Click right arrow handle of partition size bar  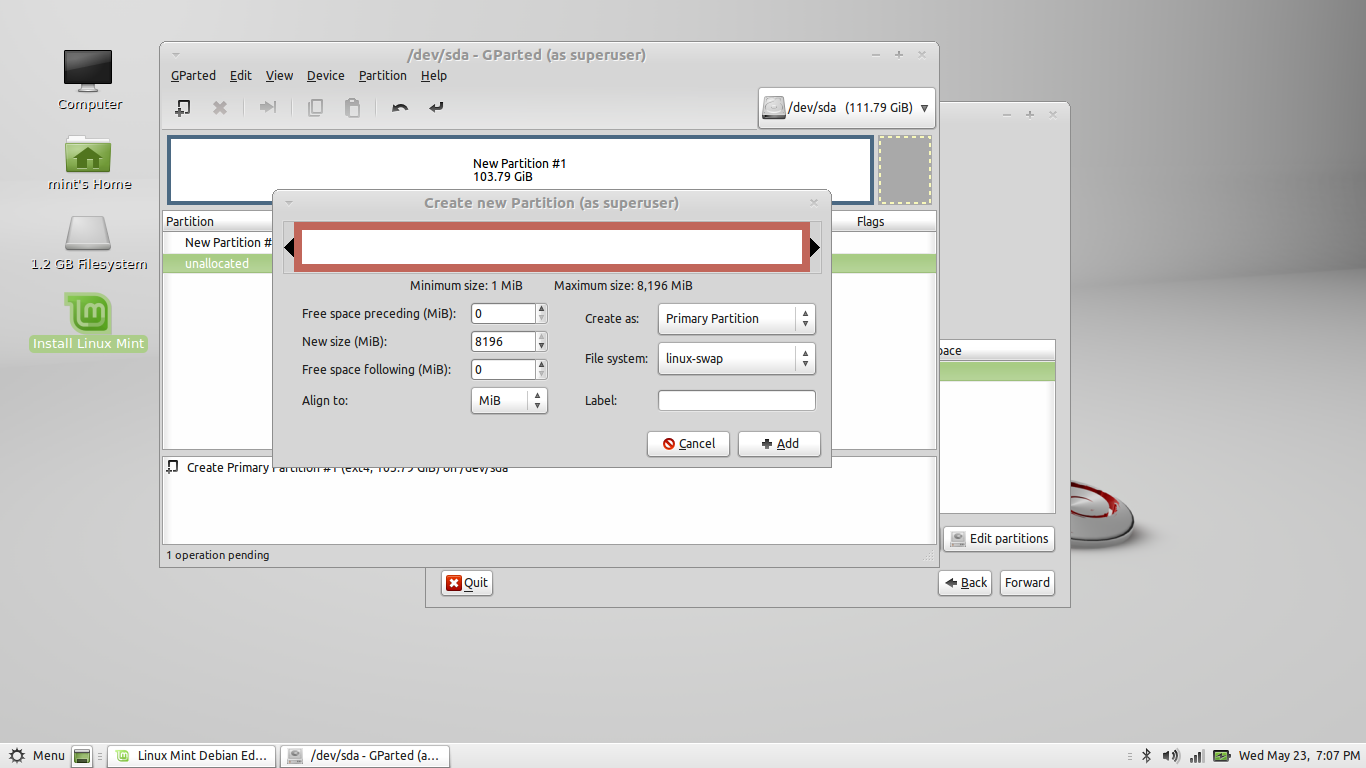pyautogui.click(x=815, y=247)
